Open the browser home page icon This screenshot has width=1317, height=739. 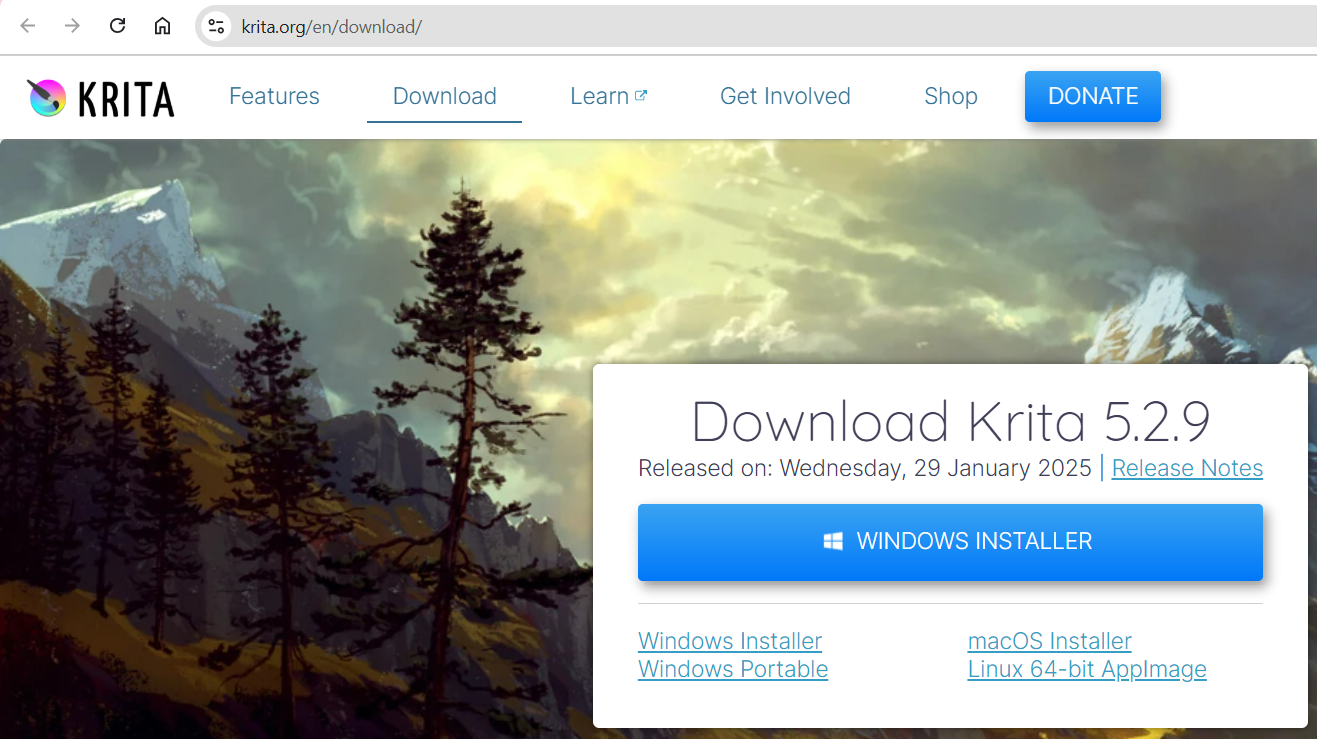[x=162, y=26]
